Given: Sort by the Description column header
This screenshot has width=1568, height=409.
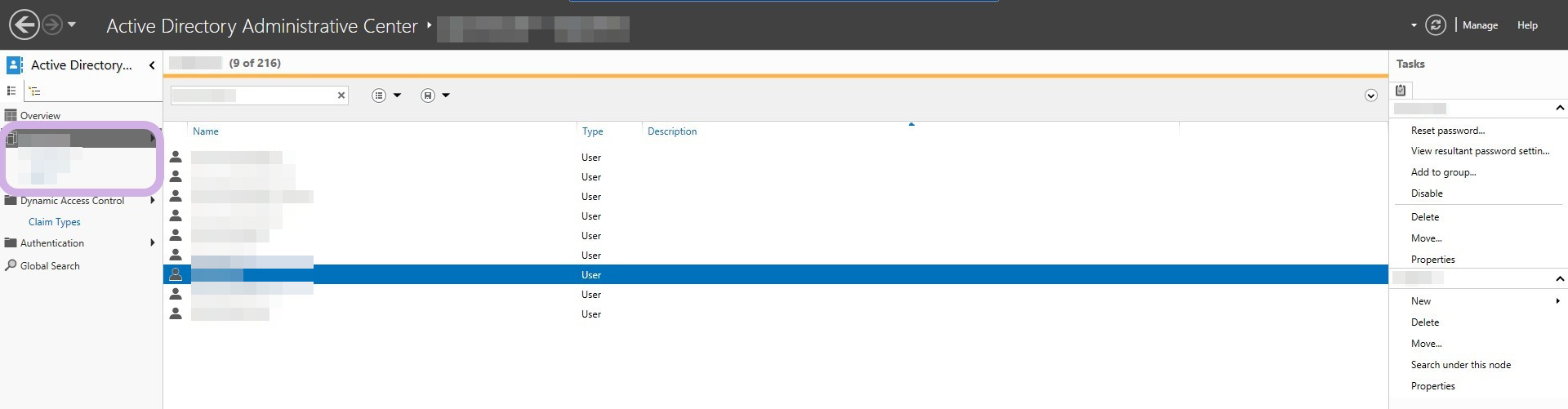Looking at the screenshot, I should click(x=672, y=131).
